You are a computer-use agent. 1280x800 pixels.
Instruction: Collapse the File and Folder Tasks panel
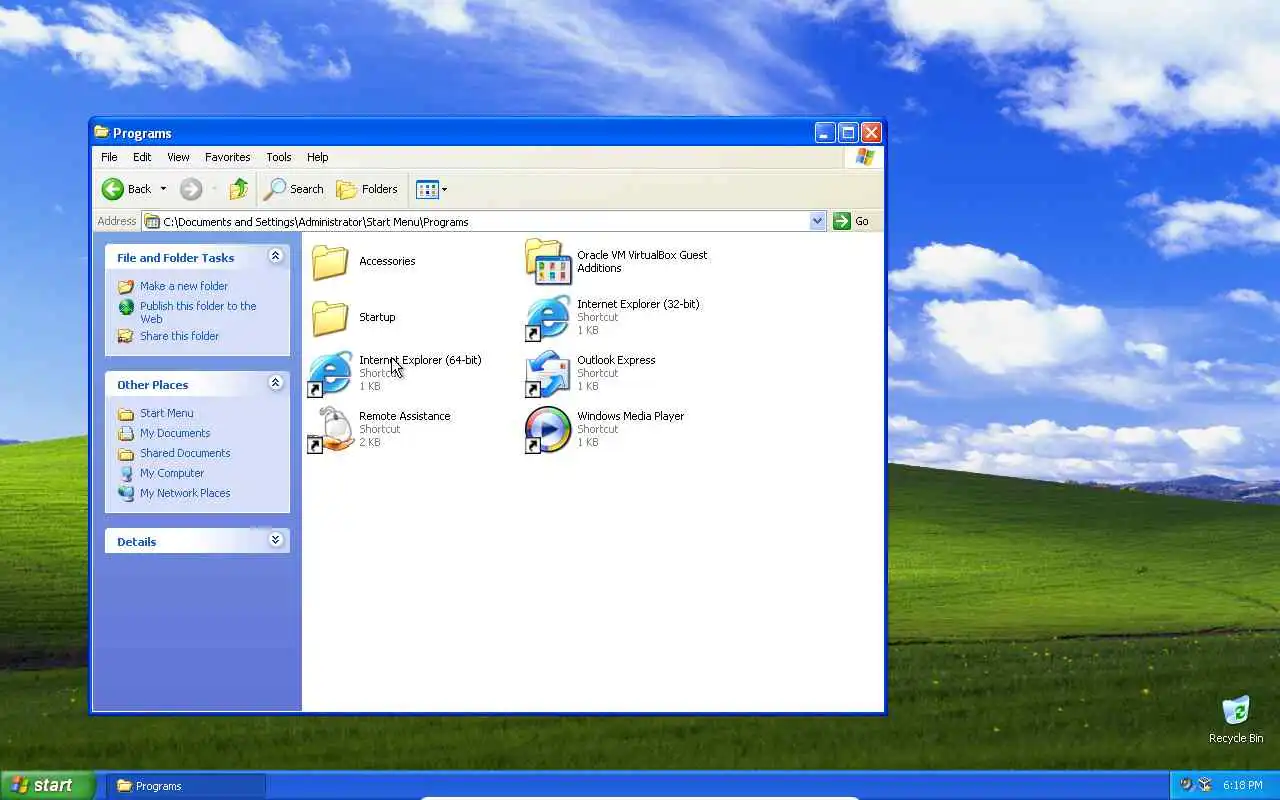(x=275, y=256)
